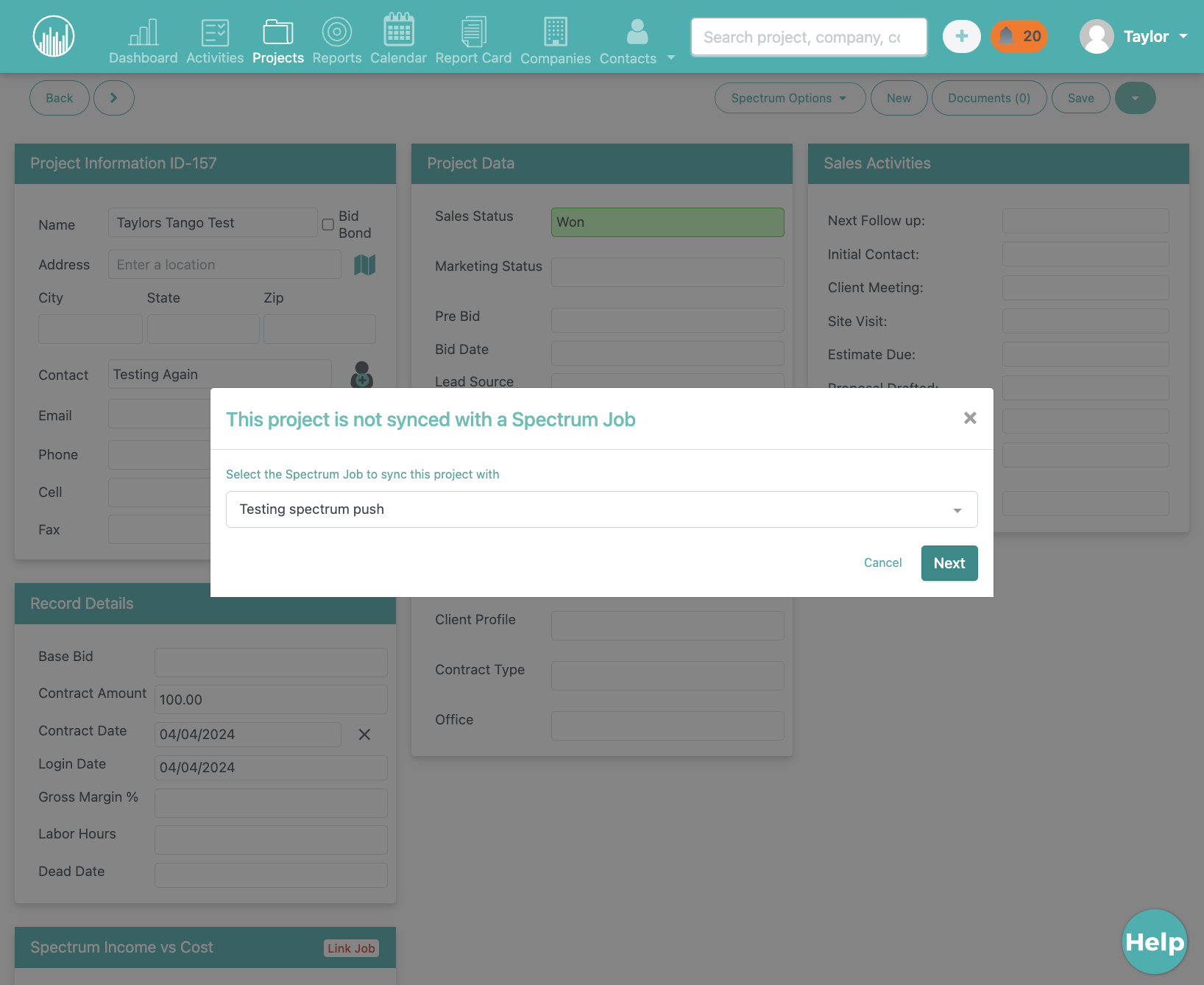
Task: Go to the Projects folder icon
Action: (x=278, y=32)
